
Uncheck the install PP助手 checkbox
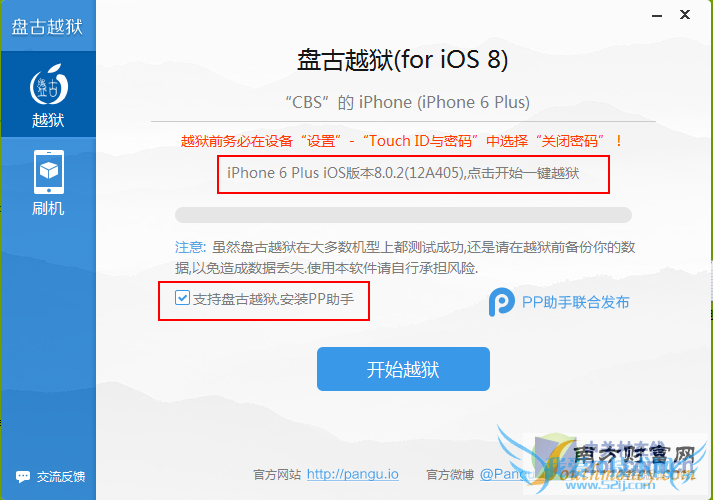coord(182,298)
